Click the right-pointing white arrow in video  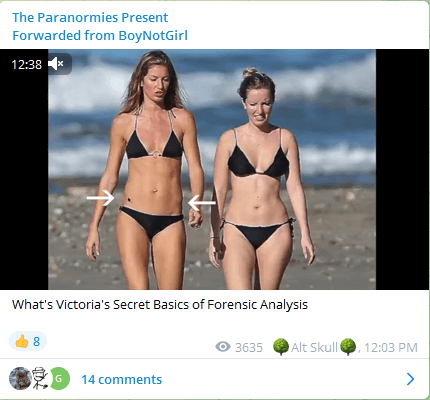tap(100, 198)
